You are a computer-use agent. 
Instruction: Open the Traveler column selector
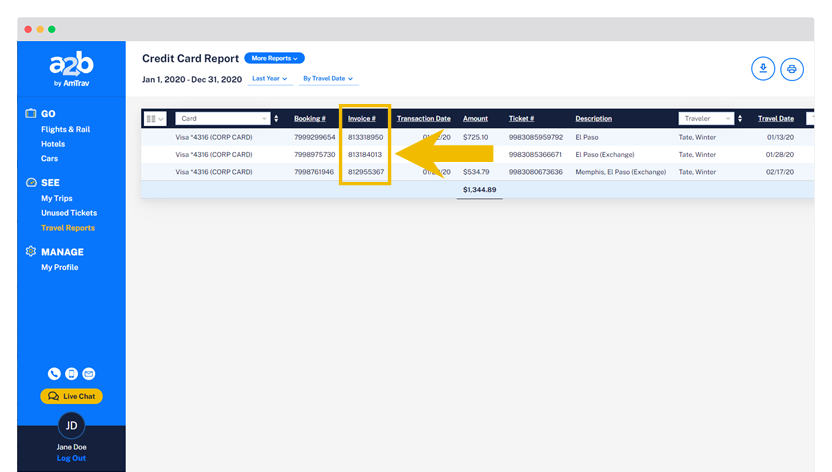(705, 119)
